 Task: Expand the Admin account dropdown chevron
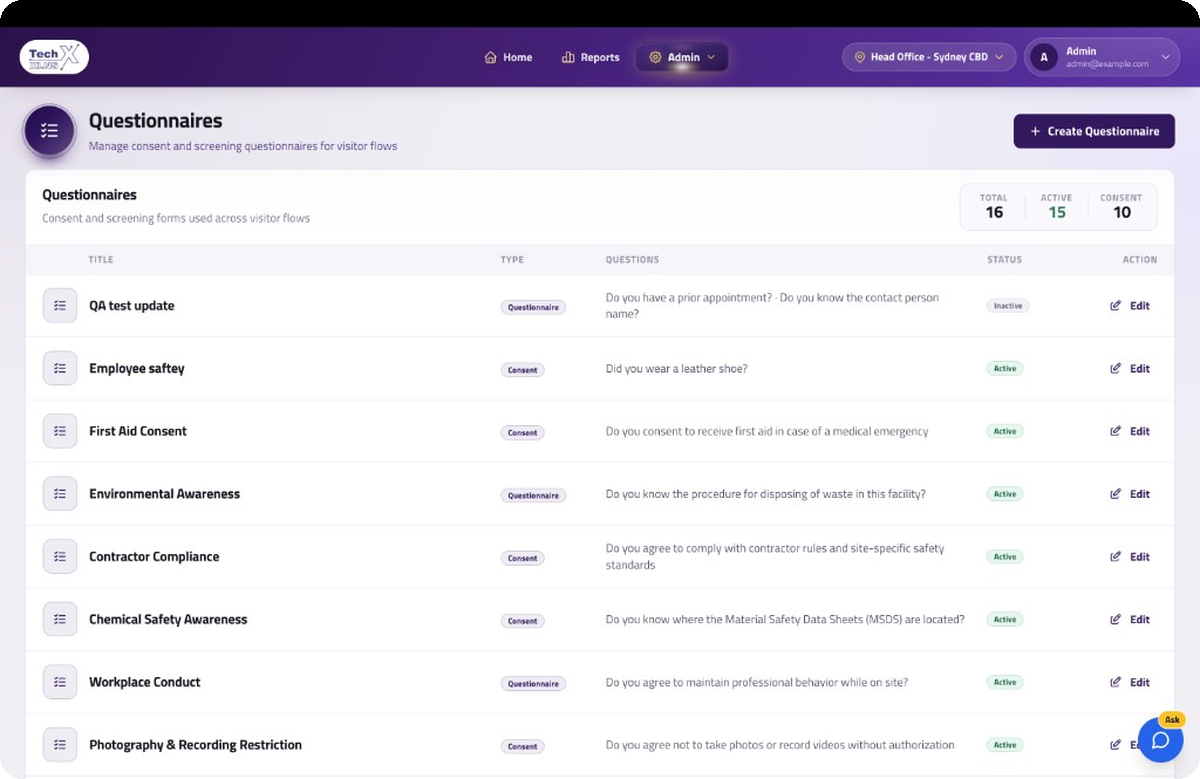coord(1165,57)
